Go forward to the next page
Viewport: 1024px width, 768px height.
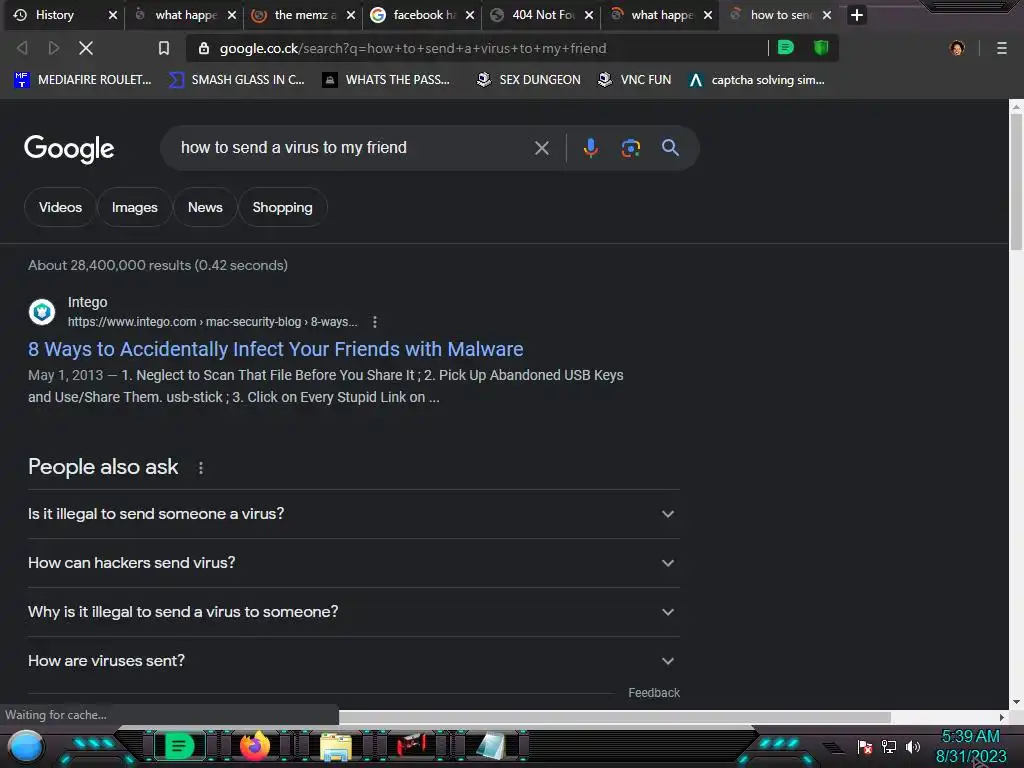(x=54, y=48)
